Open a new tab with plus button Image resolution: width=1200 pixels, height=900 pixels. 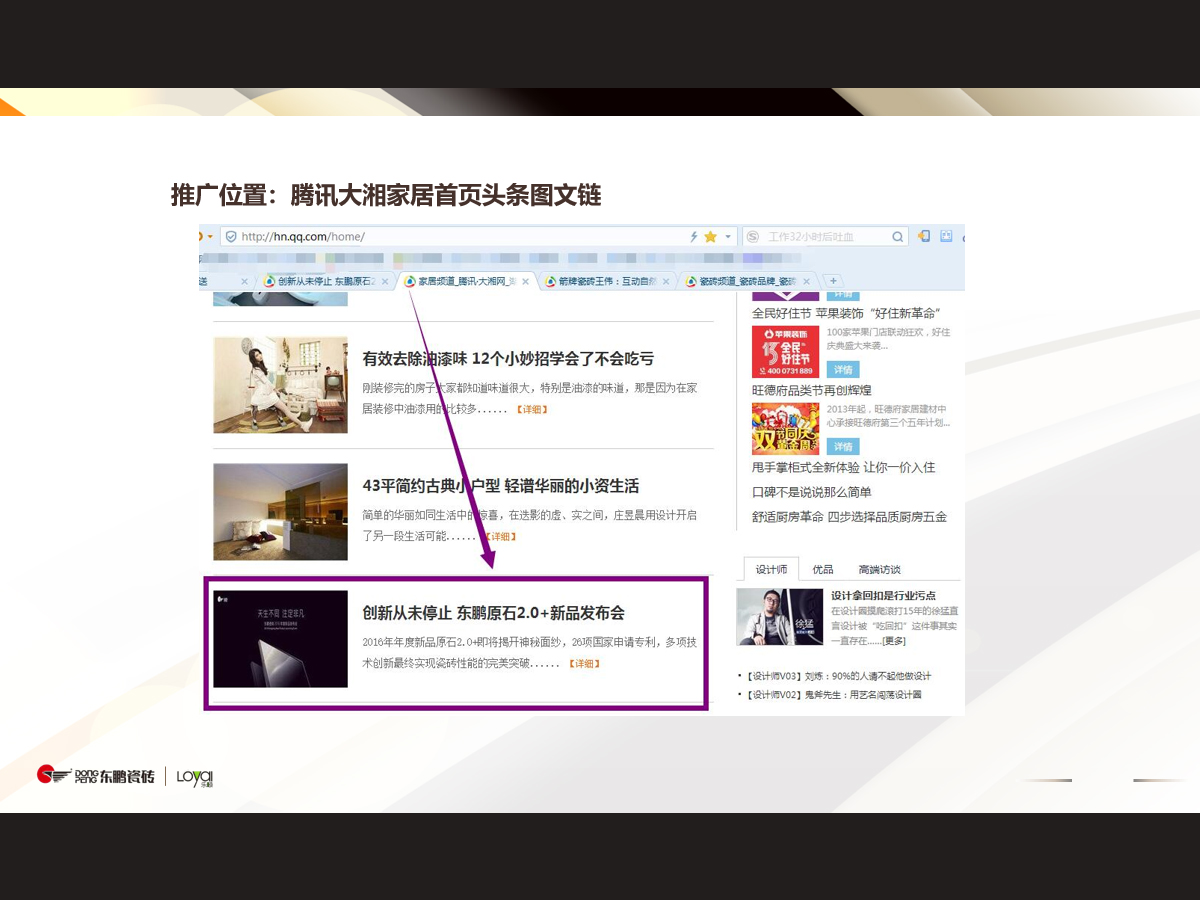tap(832, 281)
